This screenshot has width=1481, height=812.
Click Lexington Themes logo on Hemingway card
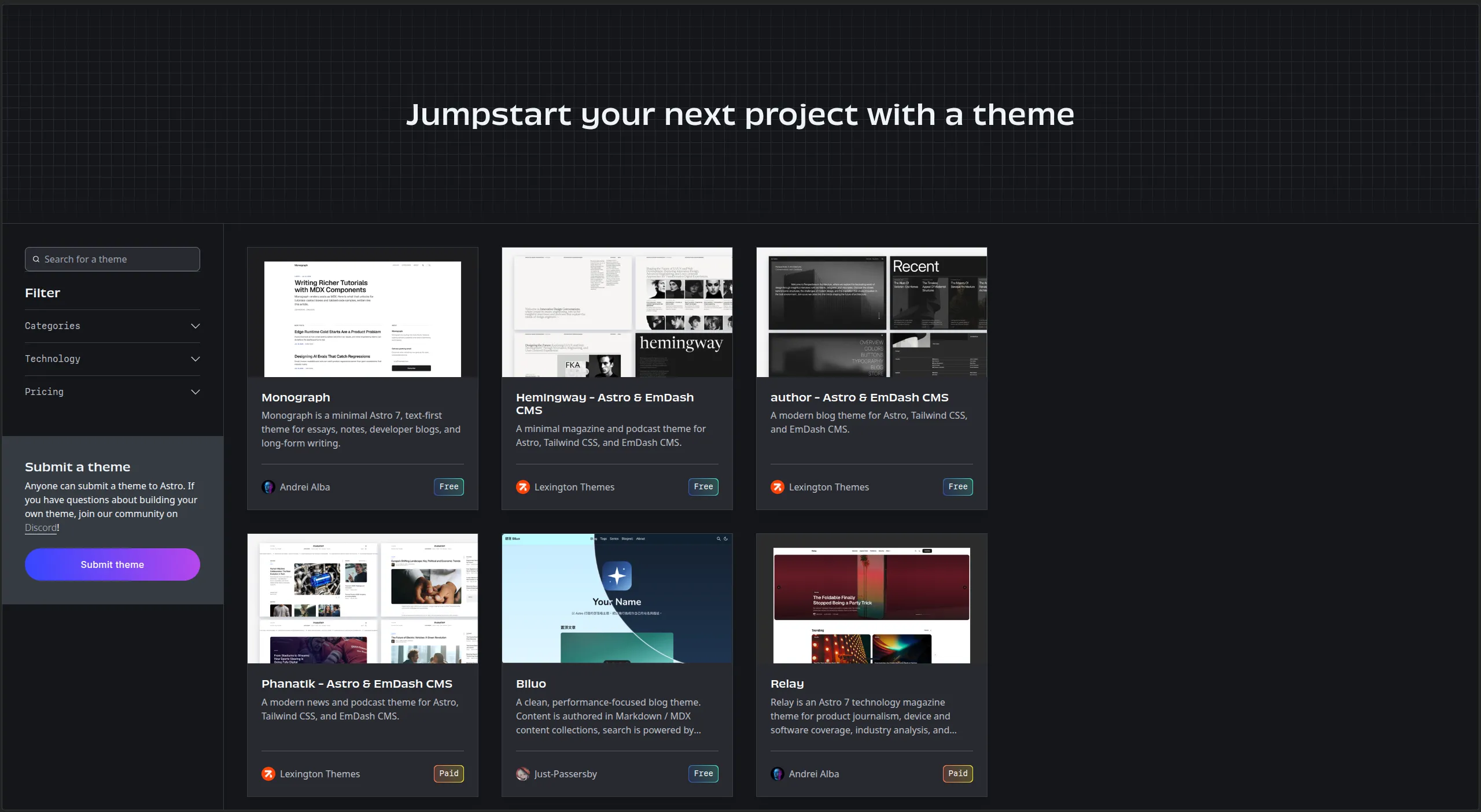coord(523,487)
